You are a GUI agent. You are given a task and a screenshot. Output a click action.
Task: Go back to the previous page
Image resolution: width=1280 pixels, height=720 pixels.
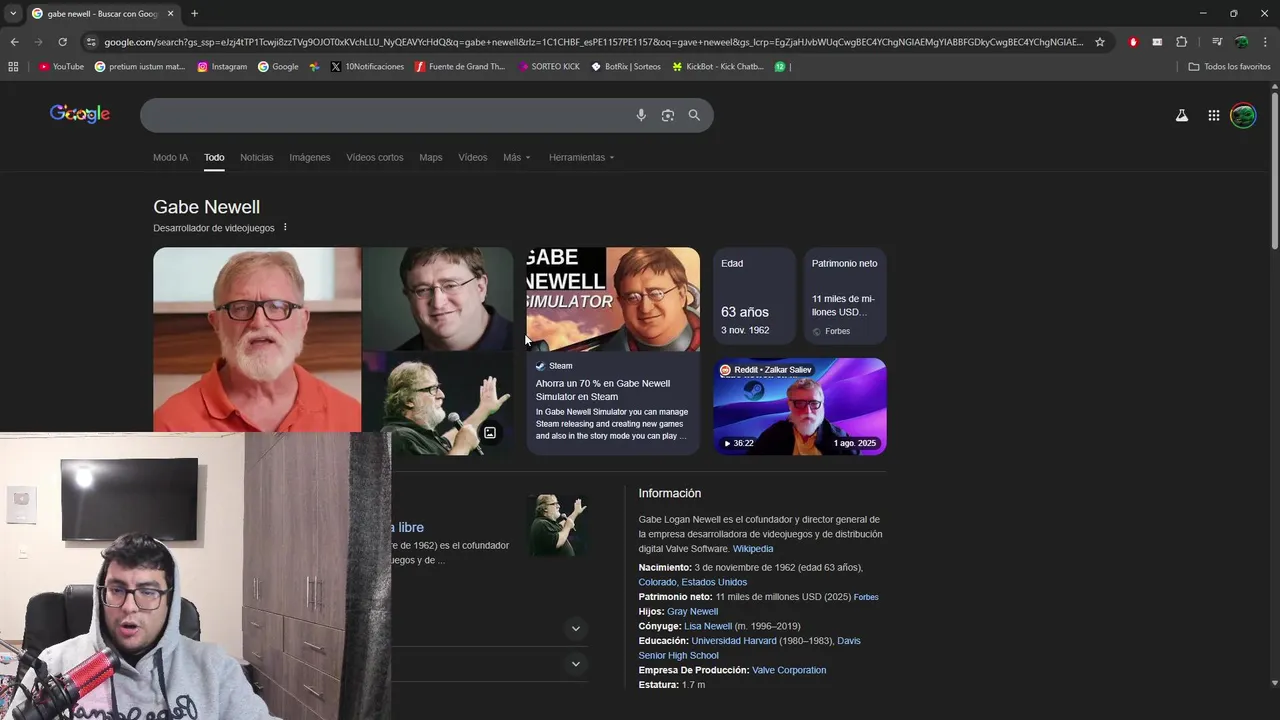[x=14, y=42]
